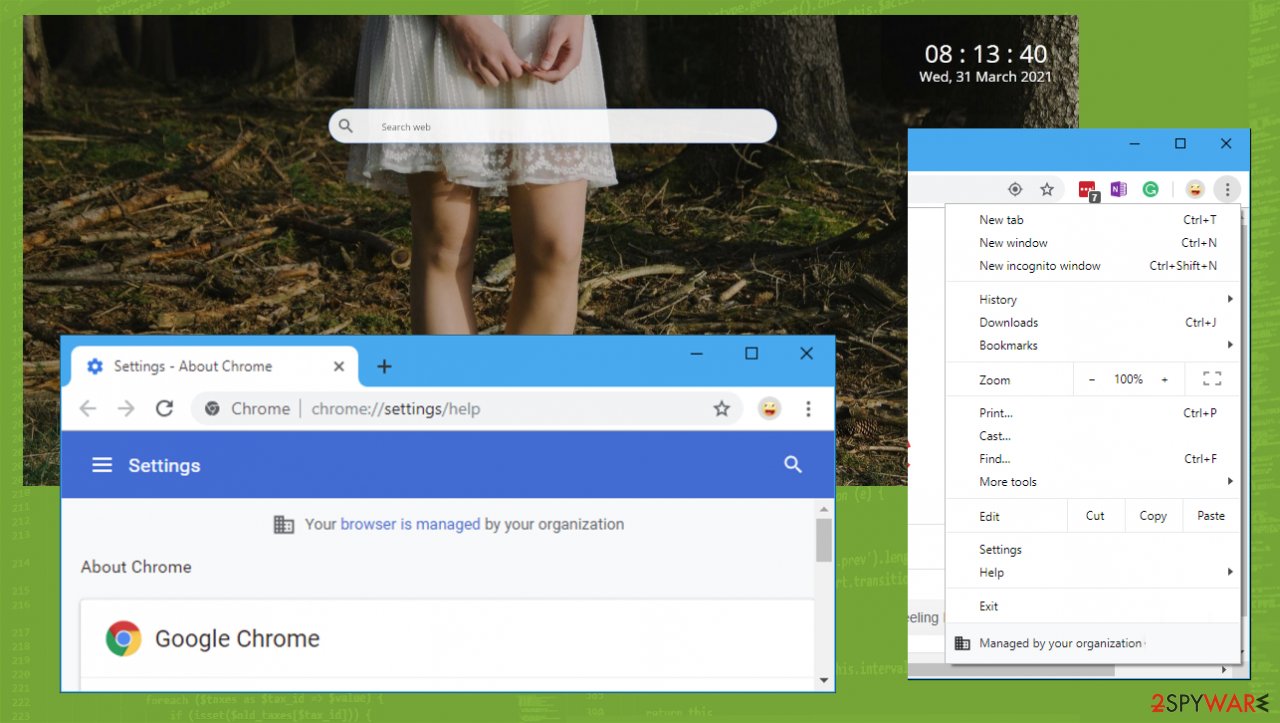The width and height of the screenshot is (1280, 723).
Task: Open Settings from Chrome menu
Action: [x=1093, y=550]
